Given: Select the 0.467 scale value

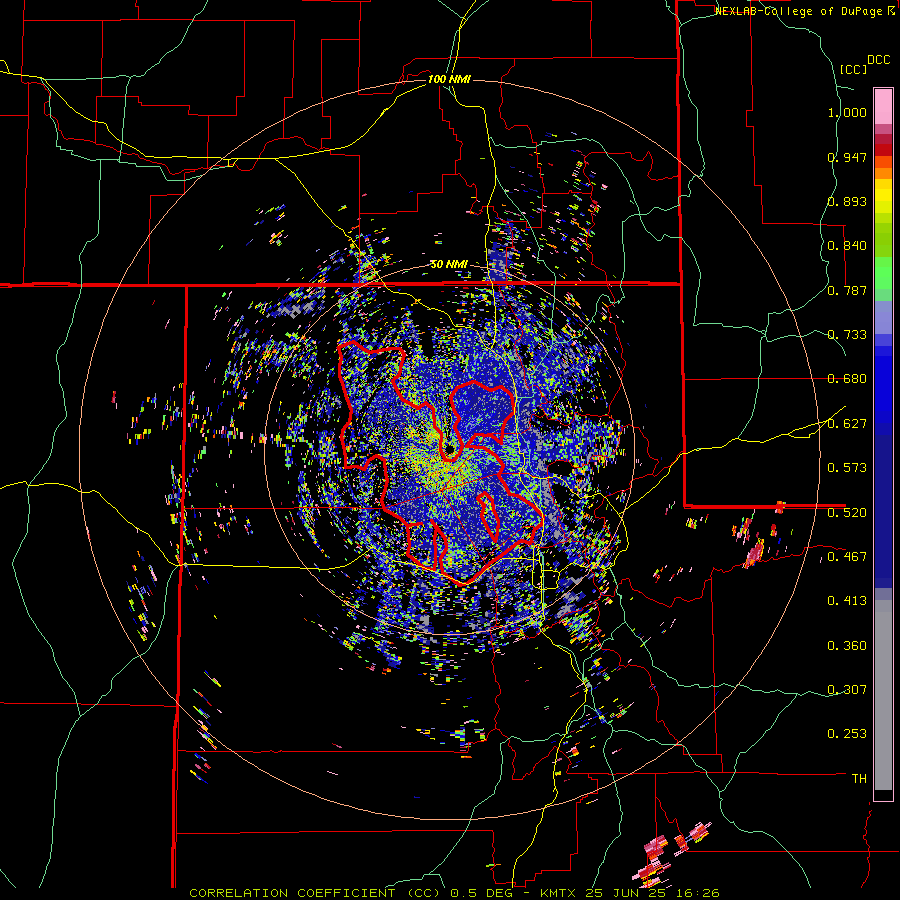Looking at the screenshot, I should (847, 557).
